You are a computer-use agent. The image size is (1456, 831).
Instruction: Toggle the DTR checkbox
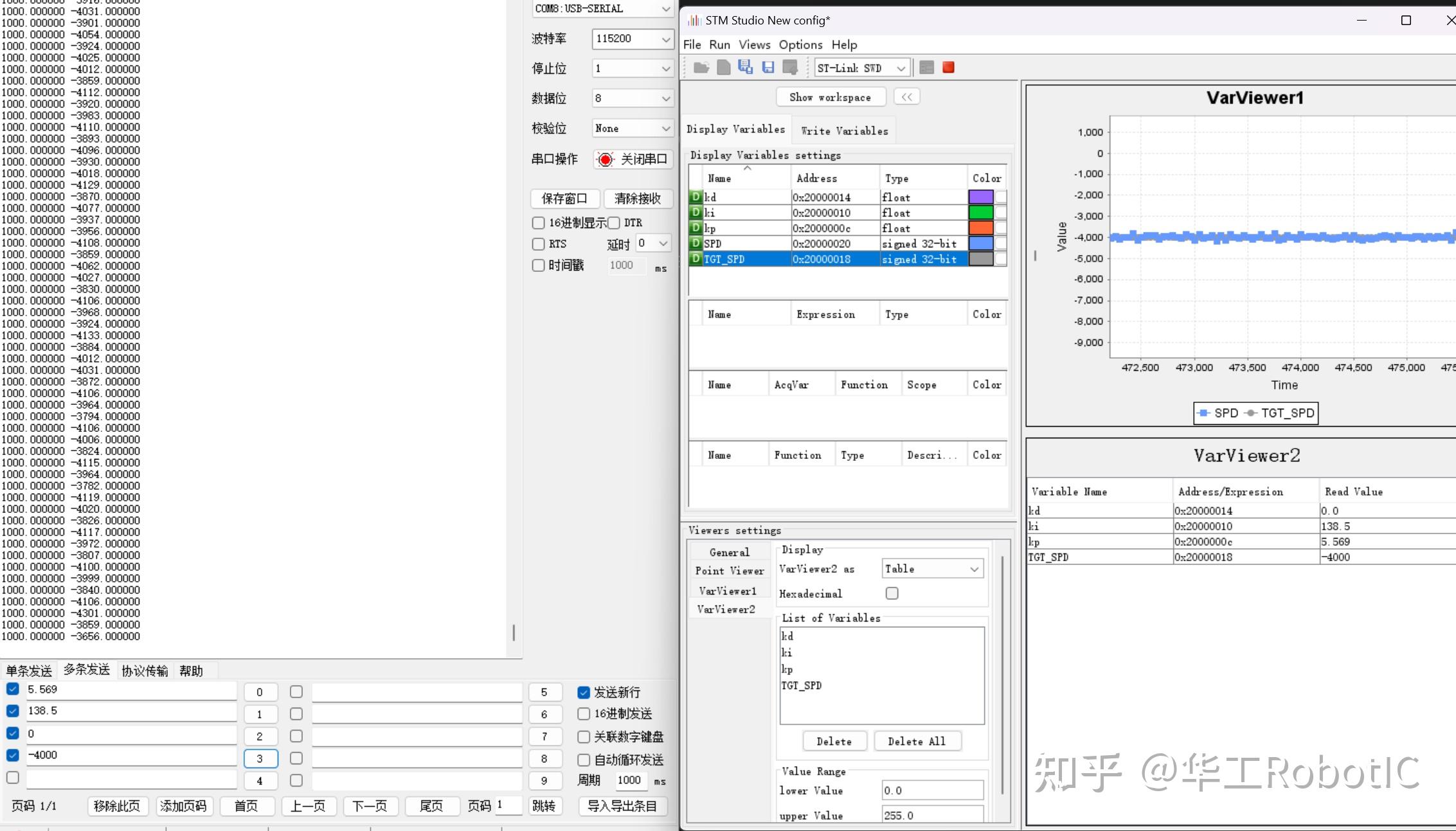614,222
